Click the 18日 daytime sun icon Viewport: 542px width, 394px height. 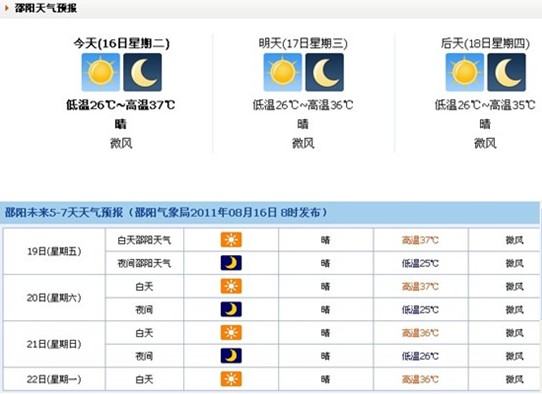pos(465,72)
